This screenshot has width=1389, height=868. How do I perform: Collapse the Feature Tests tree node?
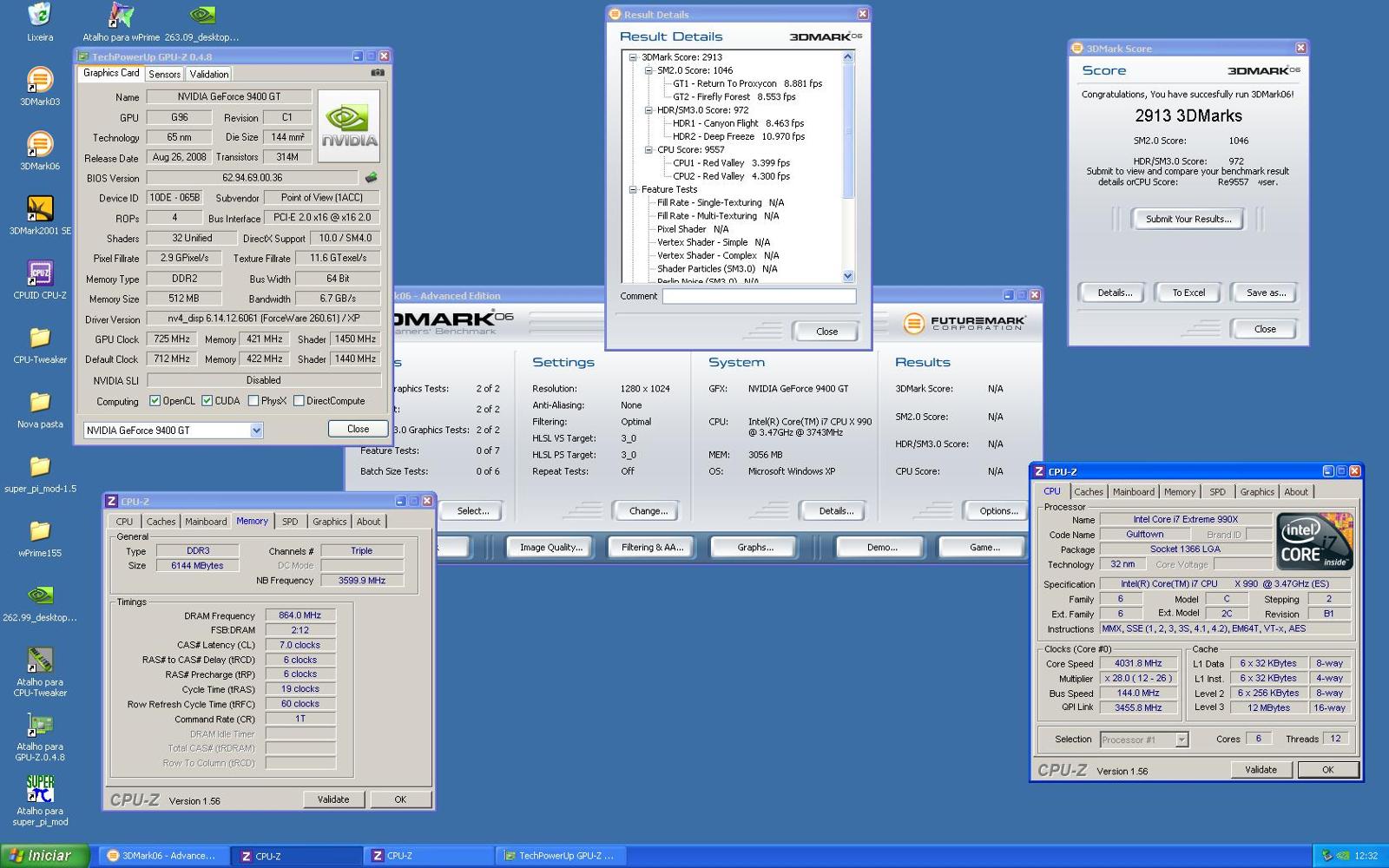(633, 189)
